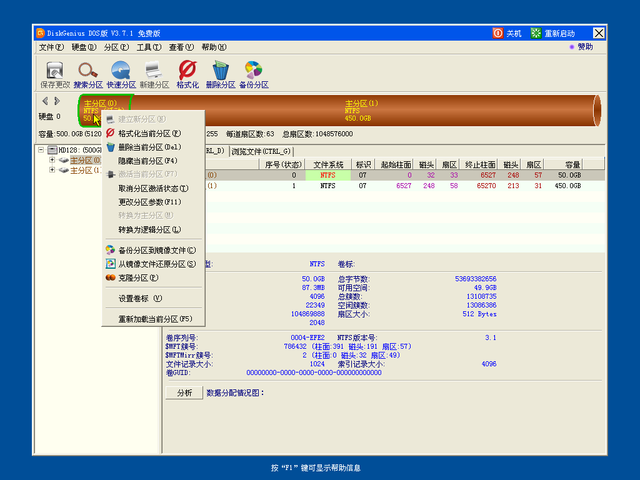
Task: Open the 工具(T) menu
Action: (149, 47)
